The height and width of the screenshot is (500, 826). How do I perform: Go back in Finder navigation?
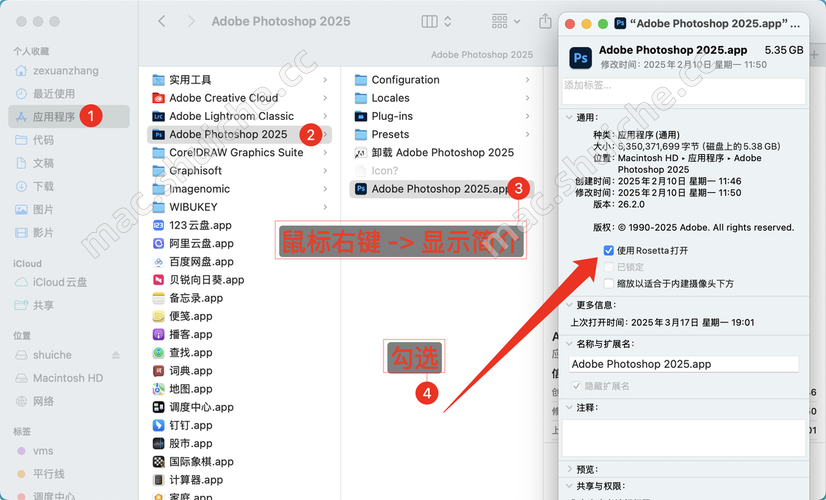click(x=162, y=21)
